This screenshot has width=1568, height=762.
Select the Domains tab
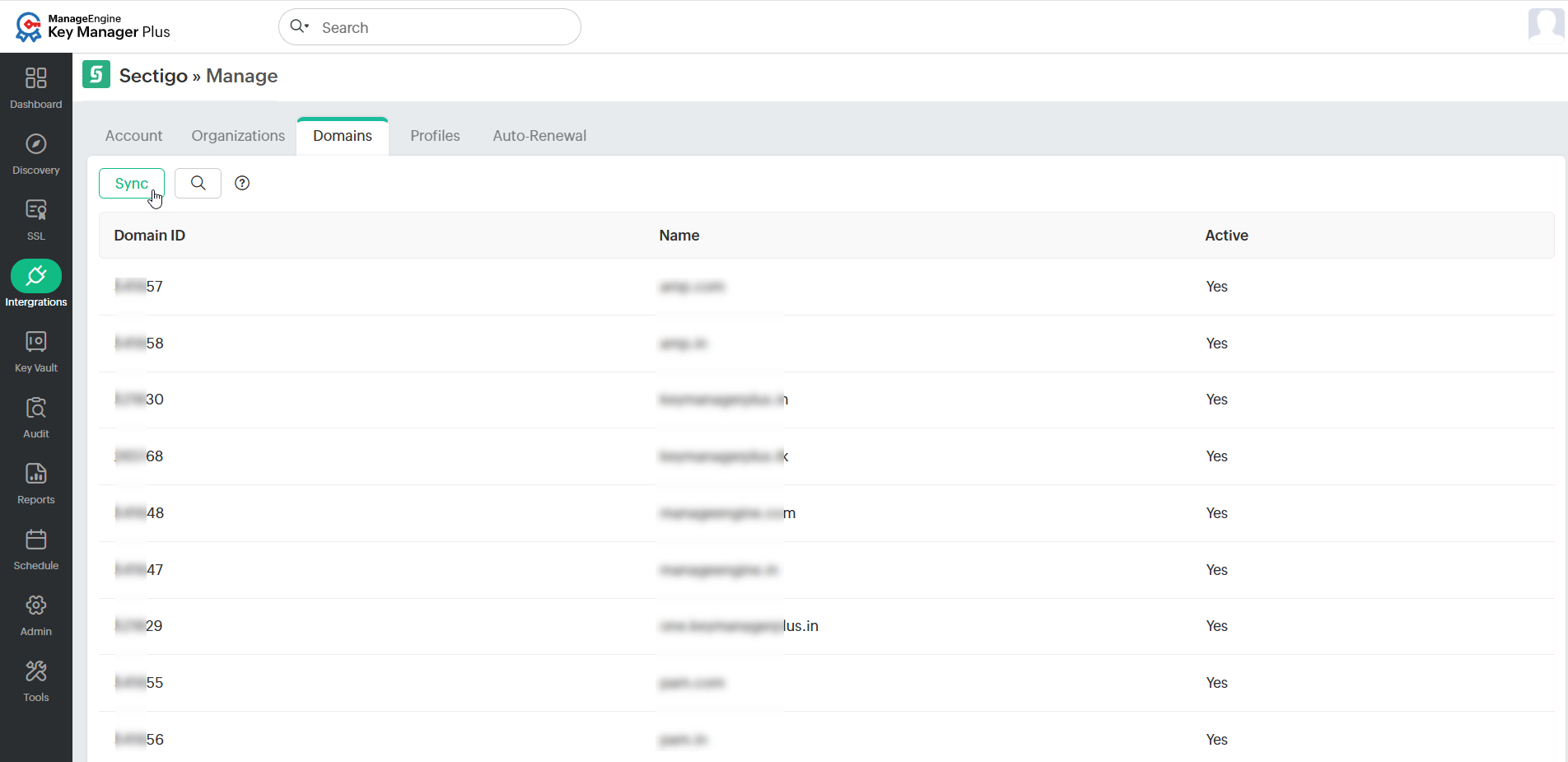[343, 136]
